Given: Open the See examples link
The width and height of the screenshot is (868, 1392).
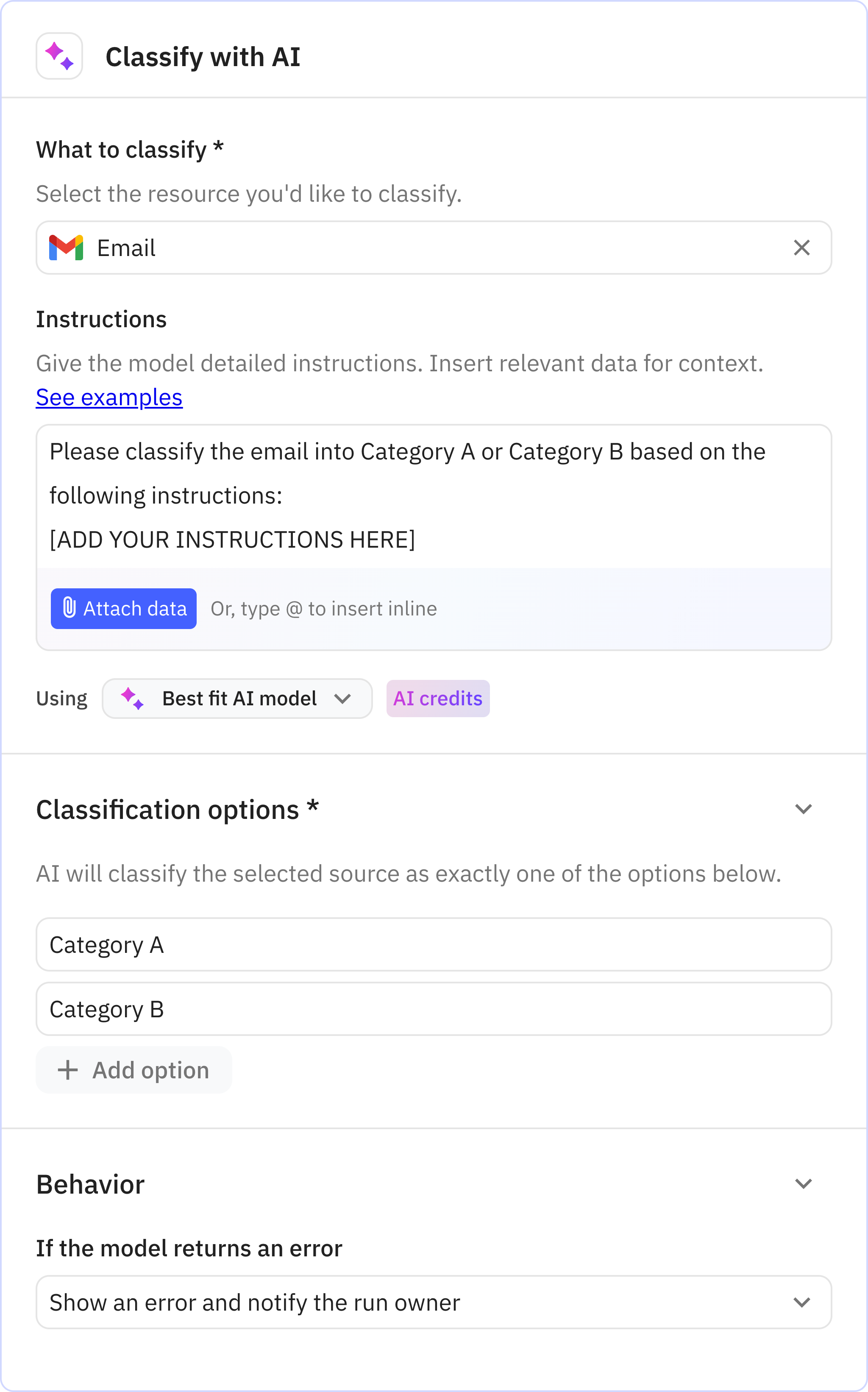Looking at the screenshot, I should (x=109, y=397).
